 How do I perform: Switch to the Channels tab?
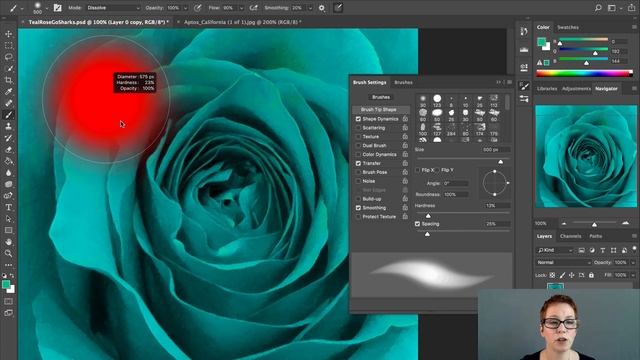[x=570, y=236]
